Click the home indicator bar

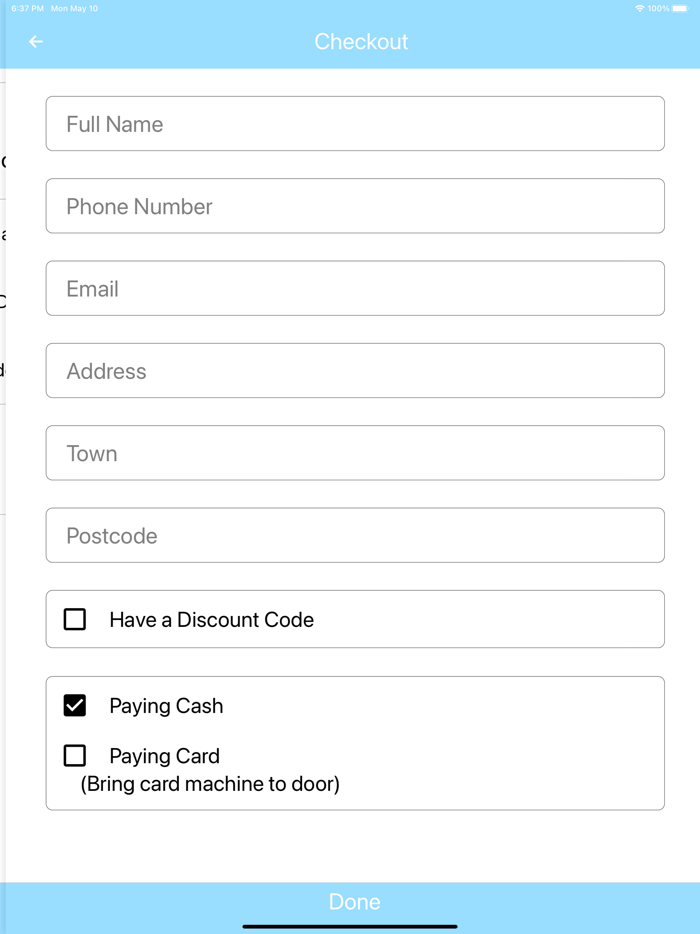pyautogui.click(x=350, y=926)
